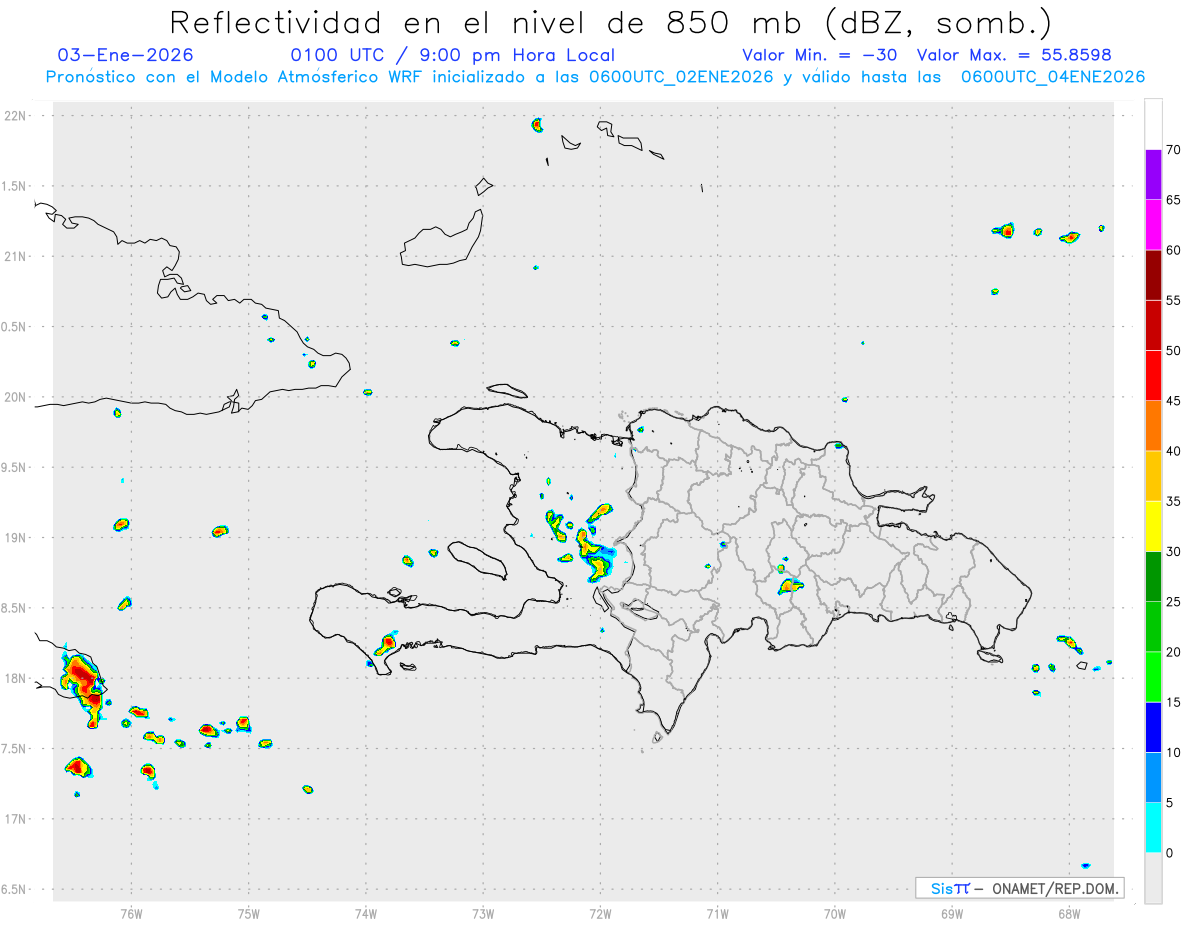Click the '20N' latitude label
The width and height of the screenshot is (1200, 927).
17,397
